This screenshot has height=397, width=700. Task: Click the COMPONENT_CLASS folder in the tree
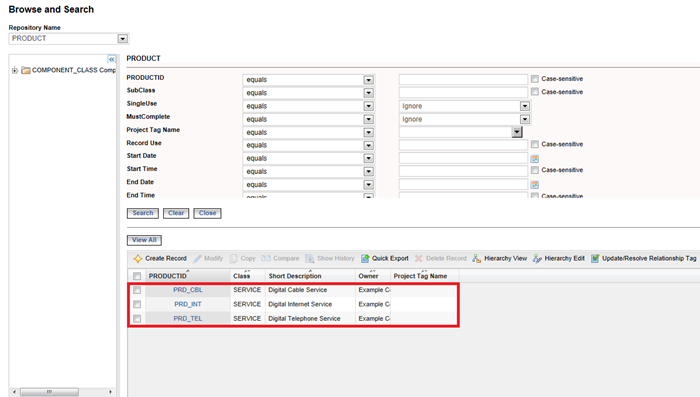(26, 70)
